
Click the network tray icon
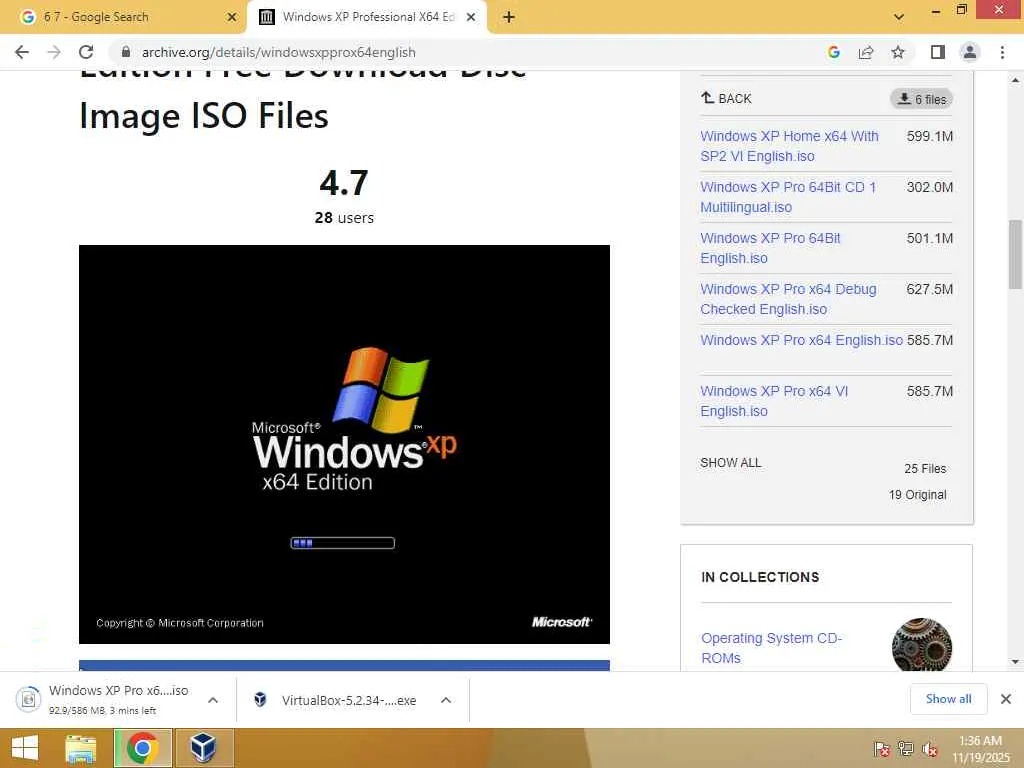[905, 749]
